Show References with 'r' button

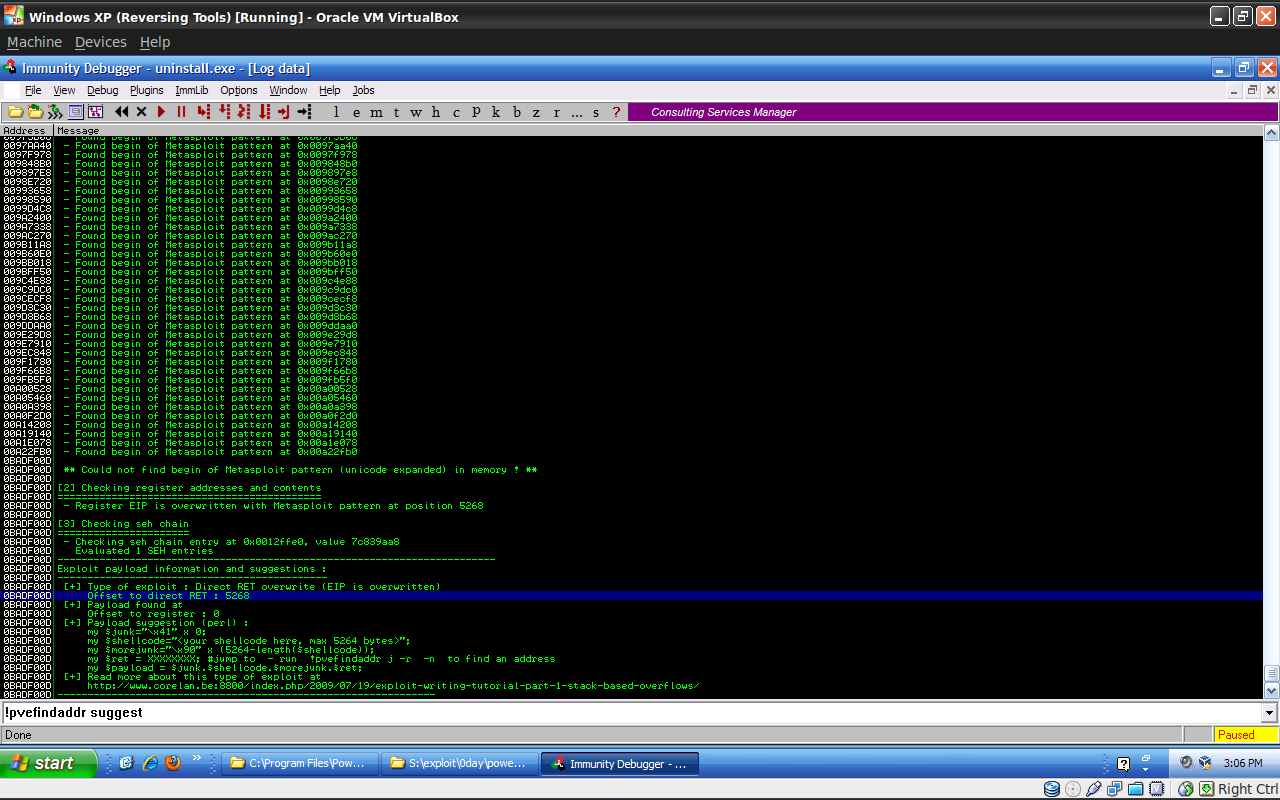(556, 112)
